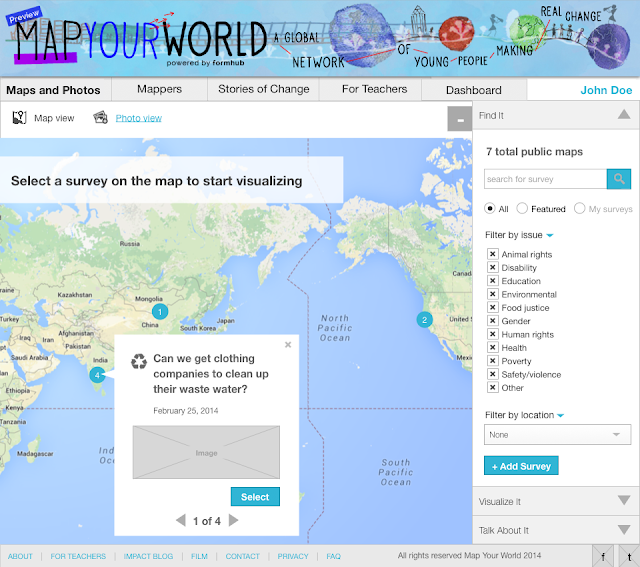The height and width of the screenshot is (567, 640).
Task: Toggle the Filter by issue arrow
Action: pos(549,236)
